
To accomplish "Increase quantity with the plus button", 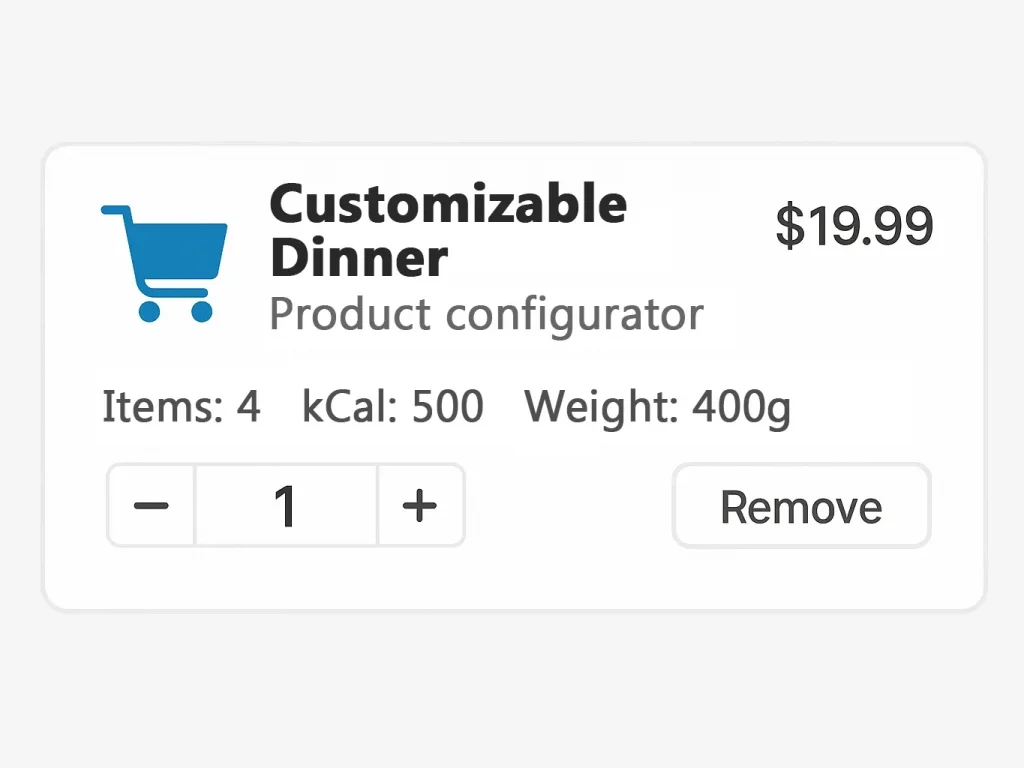I will click(x=420, y=506).
